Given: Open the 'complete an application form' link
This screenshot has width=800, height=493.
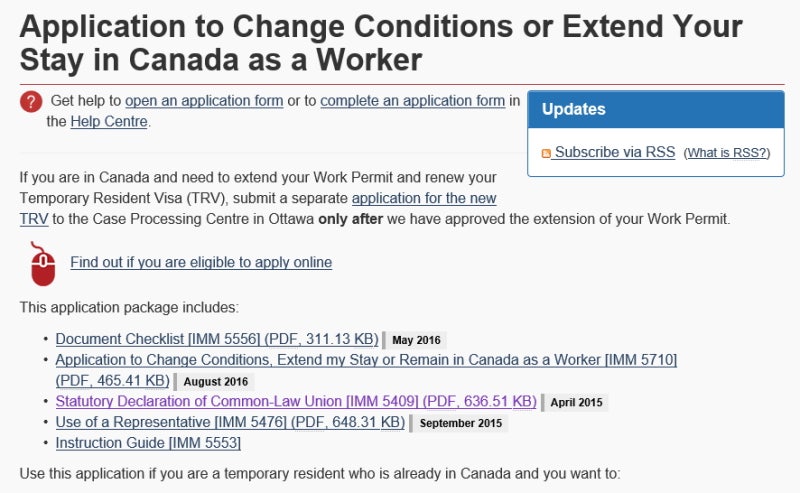Looking at the screenshot, I should click(413, 101).
